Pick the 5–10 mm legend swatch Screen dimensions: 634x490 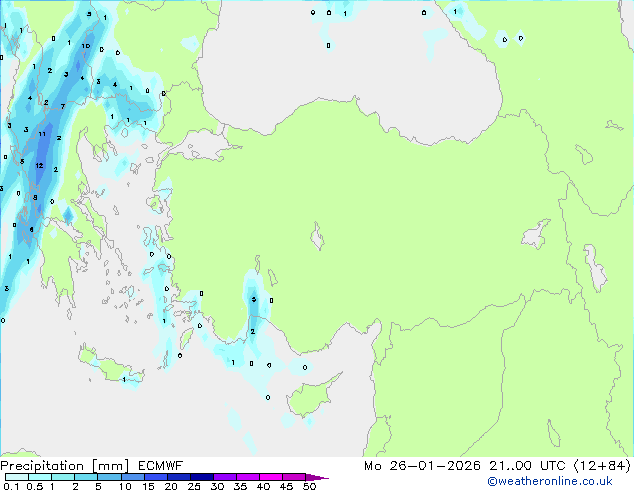[109, 477]
